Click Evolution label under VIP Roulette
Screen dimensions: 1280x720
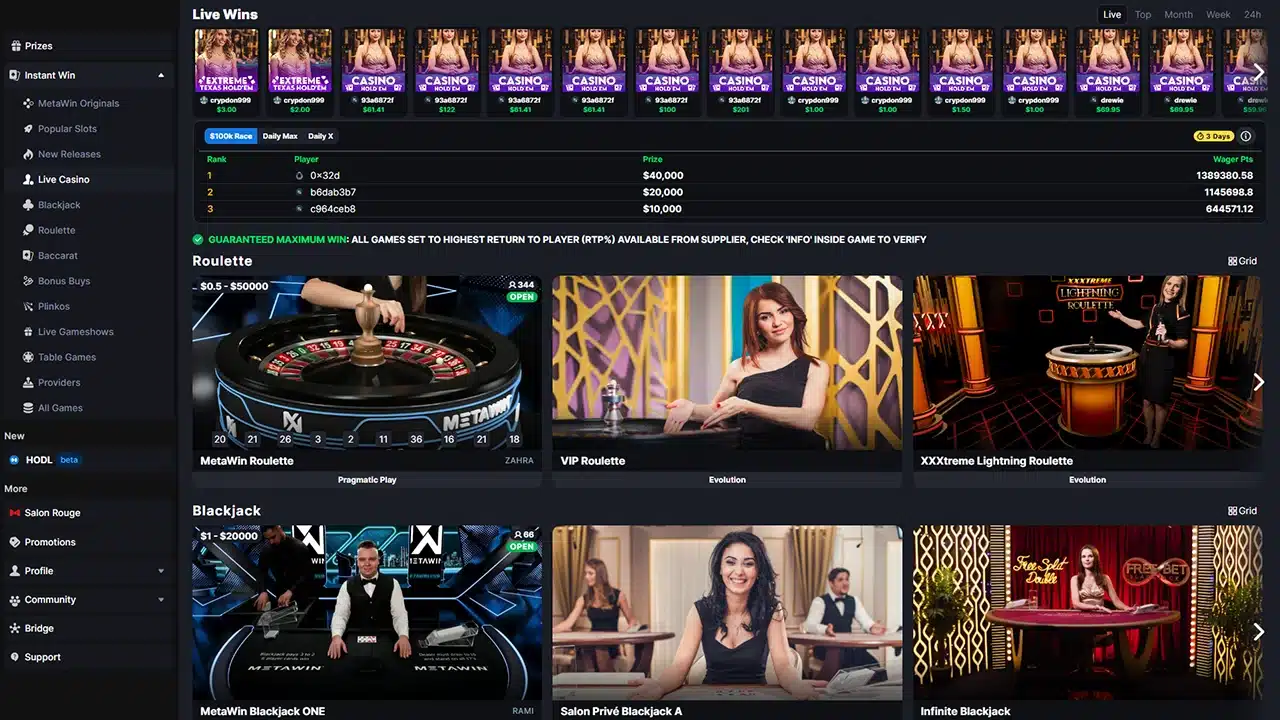click(727, 480)
